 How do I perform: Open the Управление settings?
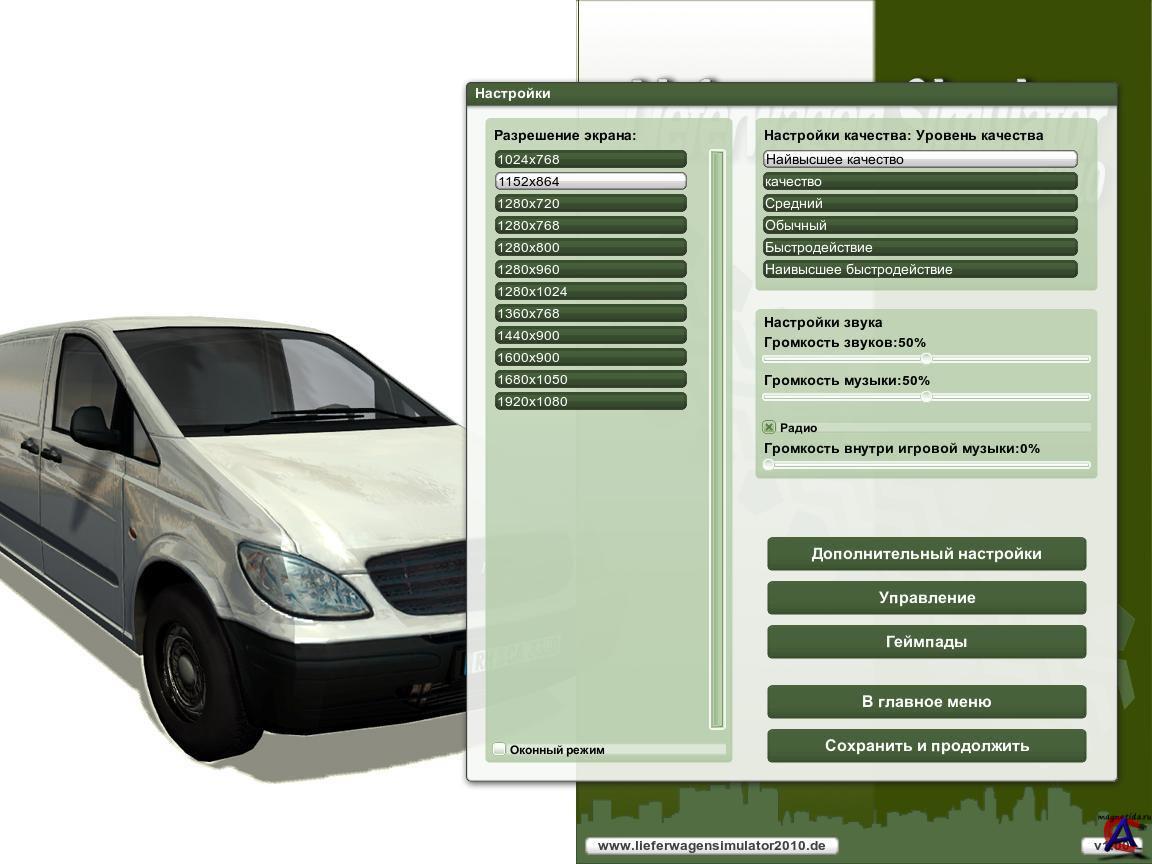click(926, 598)
